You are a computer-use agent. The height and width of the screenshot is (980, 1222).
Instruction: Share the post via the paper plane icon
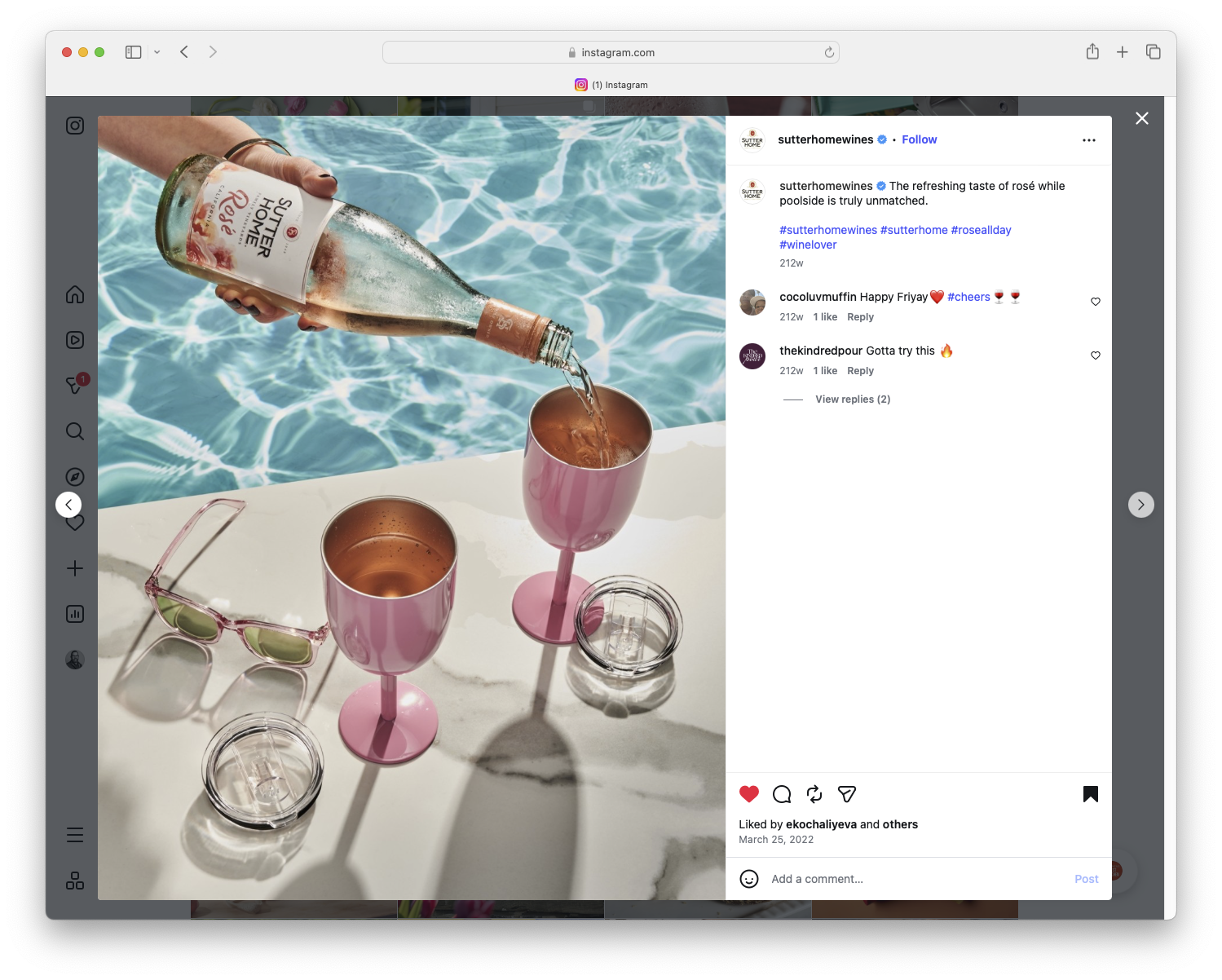846,793
